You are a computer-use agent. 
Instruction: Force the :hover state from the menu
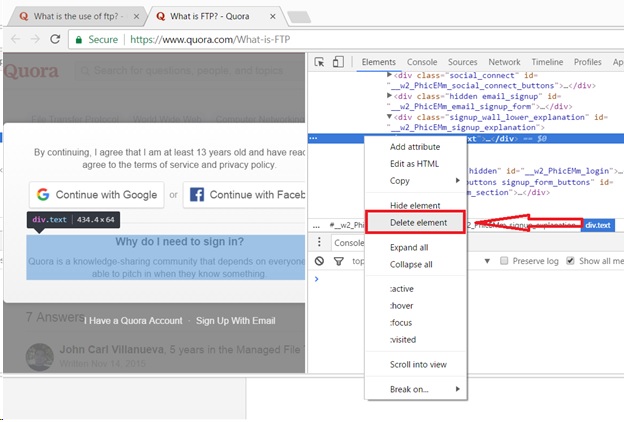[415, 306]
